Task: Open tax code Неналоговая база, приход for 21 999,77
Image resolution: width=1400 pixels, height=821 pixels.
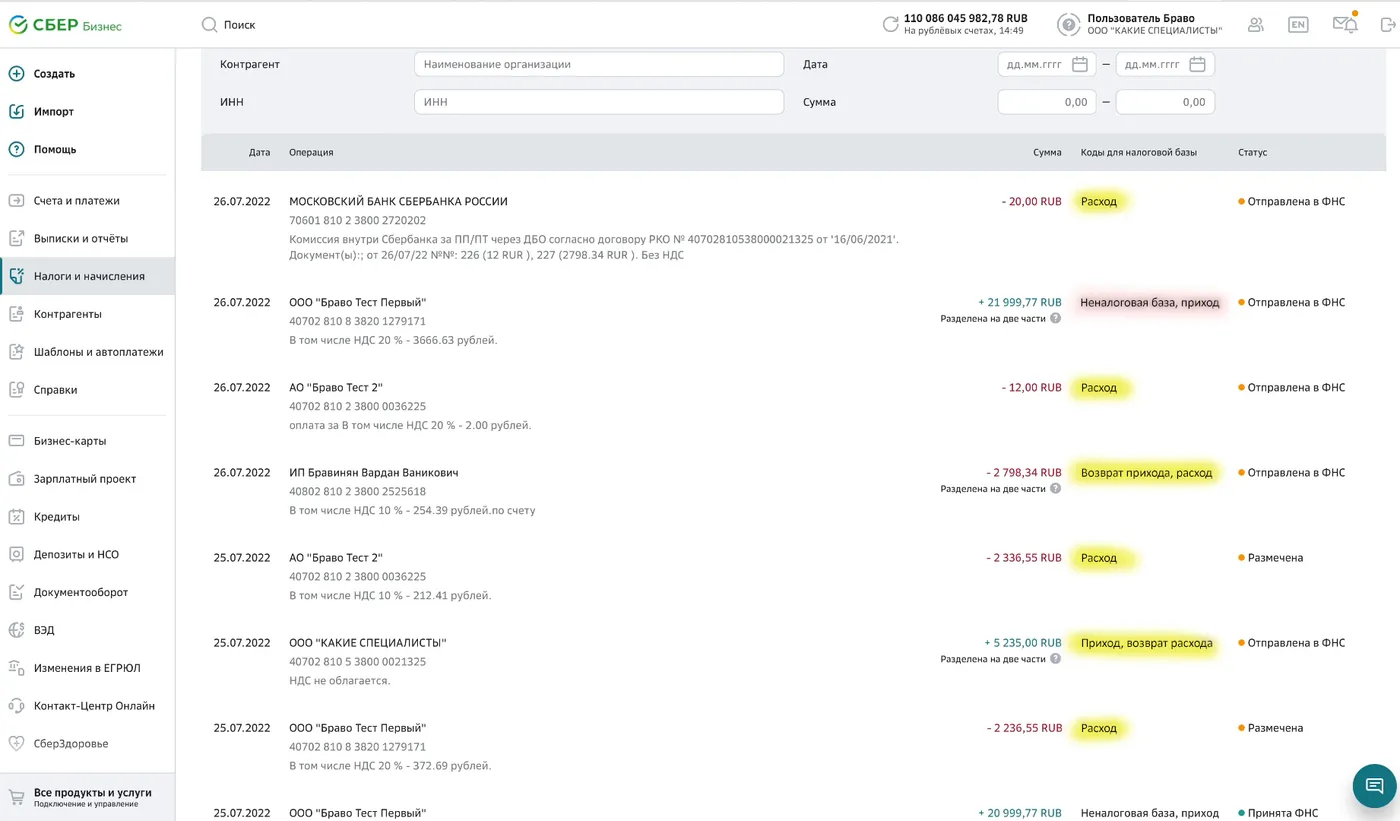Action: click(x=1150, y=302)
